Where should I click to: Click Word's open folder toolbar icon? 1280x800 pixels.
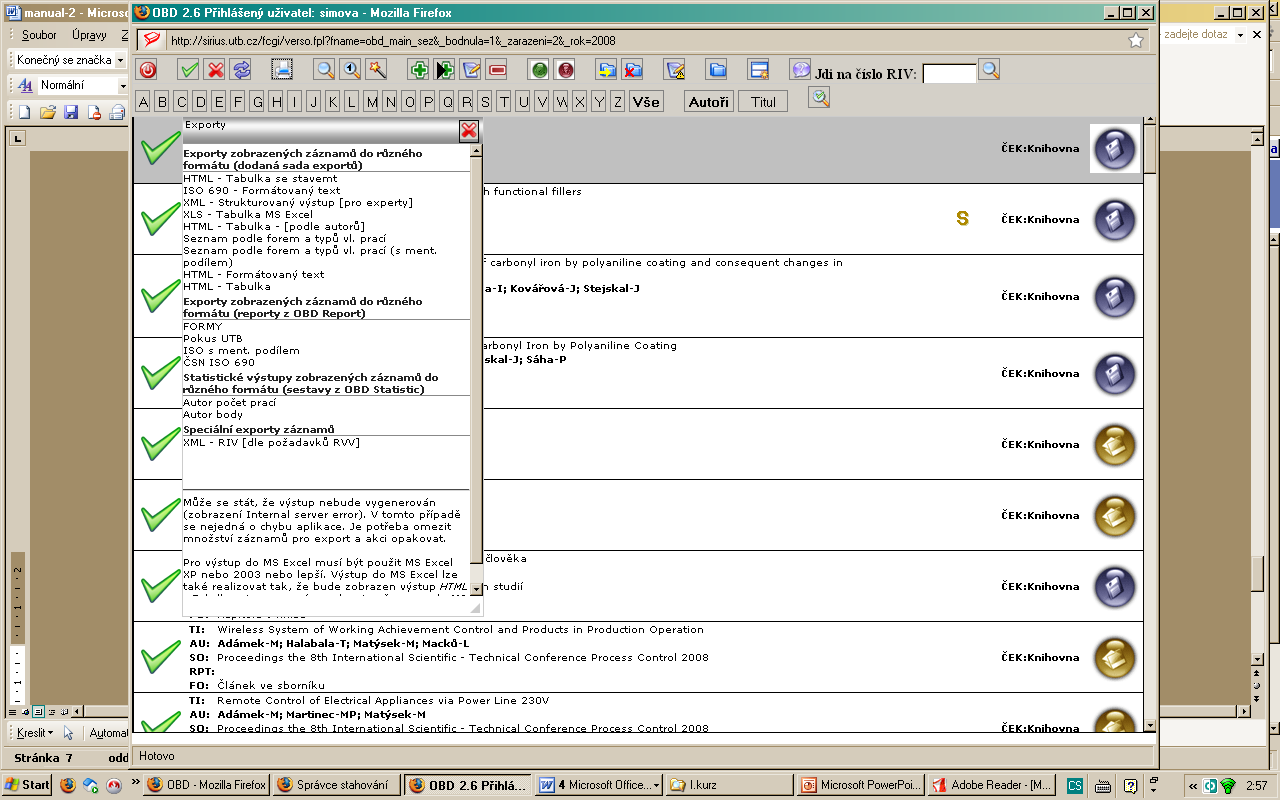[47, 112]
